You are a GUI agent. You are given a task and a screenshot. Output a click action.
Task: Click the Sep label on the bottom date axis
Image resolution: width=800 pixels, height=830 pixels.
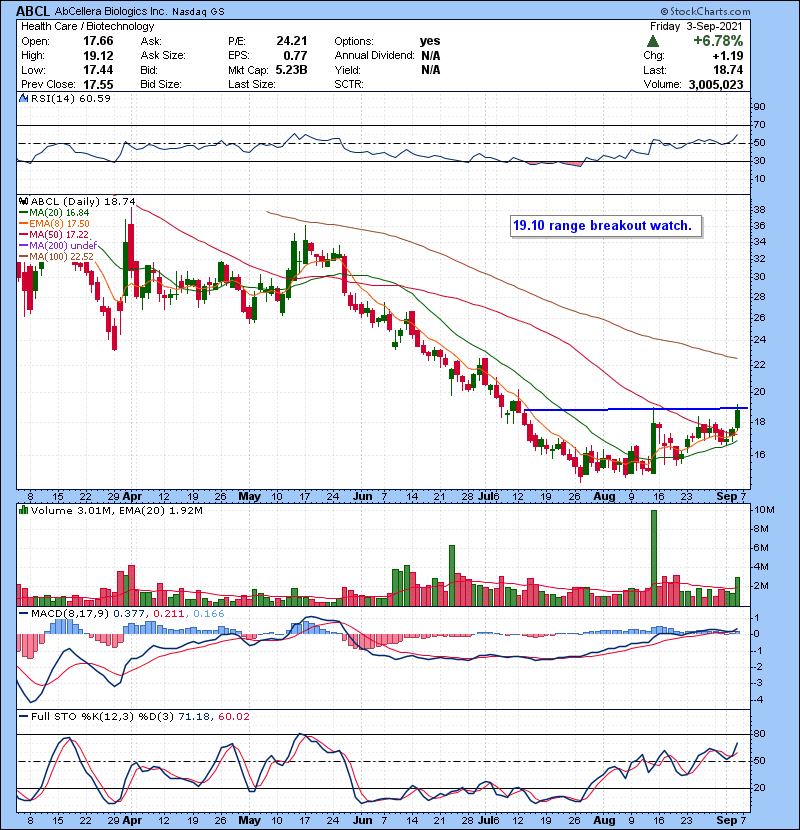coord(726,820)
